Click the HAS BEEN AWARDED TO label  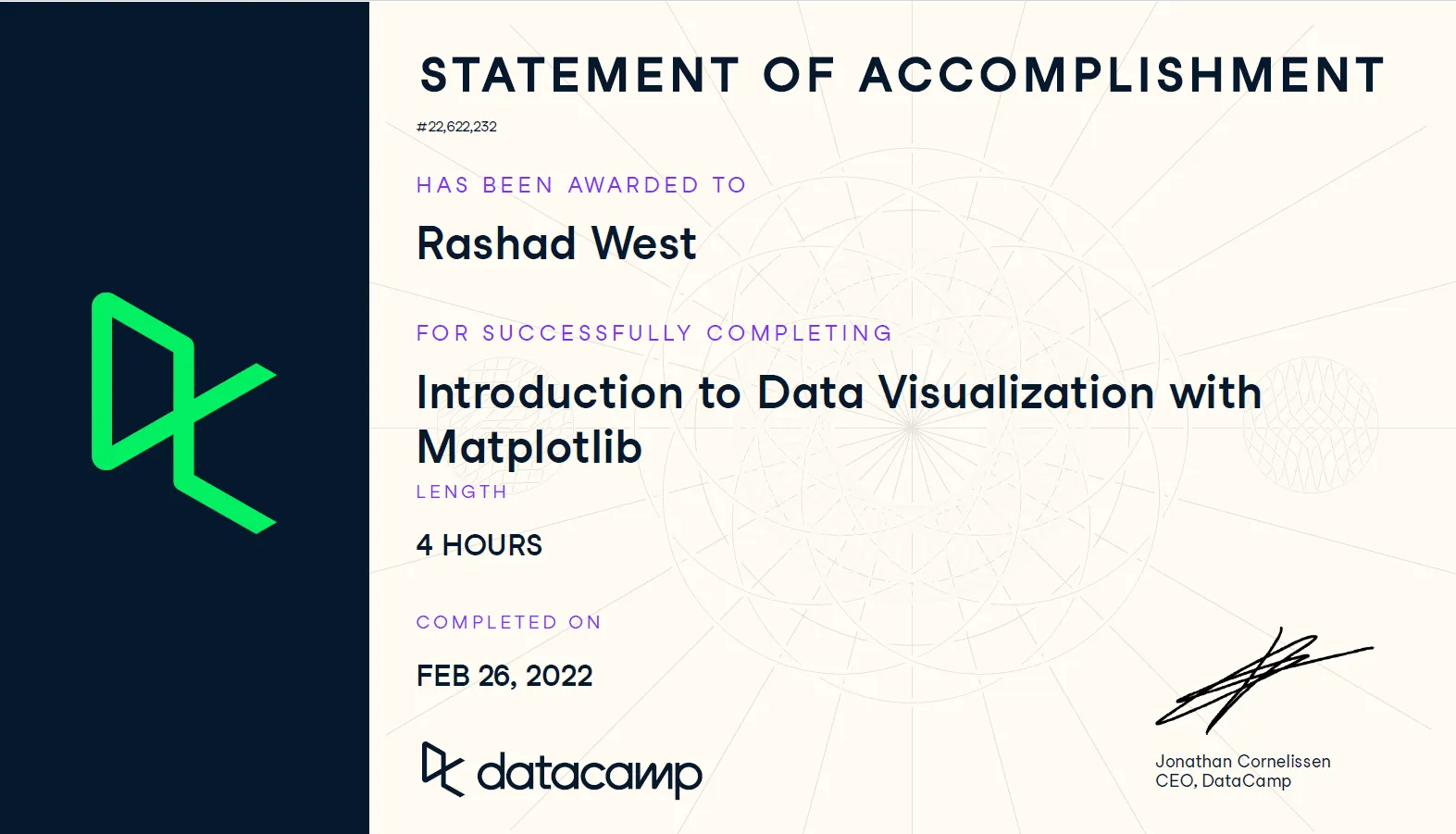tap(581, 185)
